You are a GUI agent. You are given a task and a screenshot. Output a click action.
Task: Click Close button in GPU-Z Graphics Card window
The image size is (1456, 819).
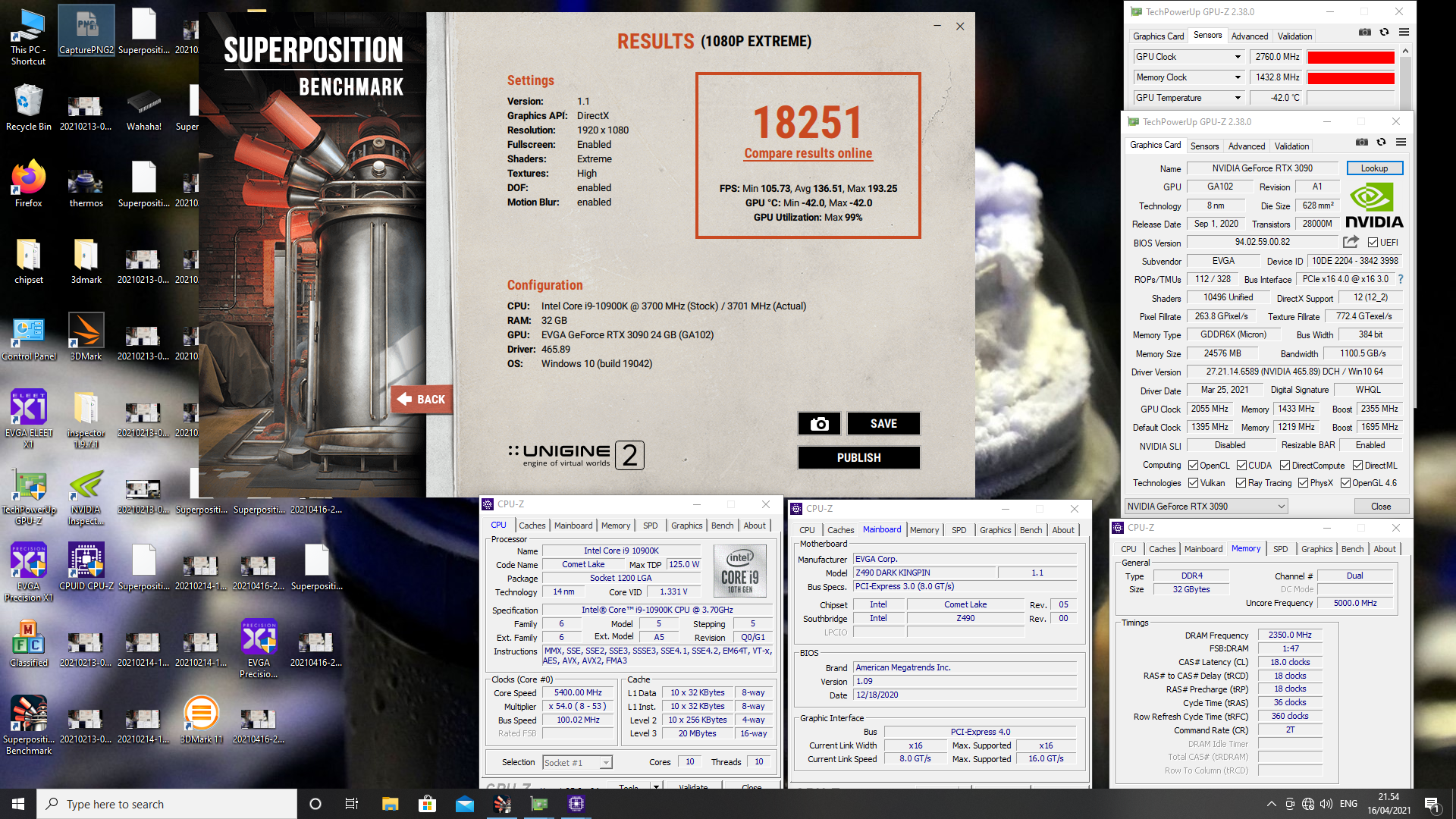point(1380,507)
